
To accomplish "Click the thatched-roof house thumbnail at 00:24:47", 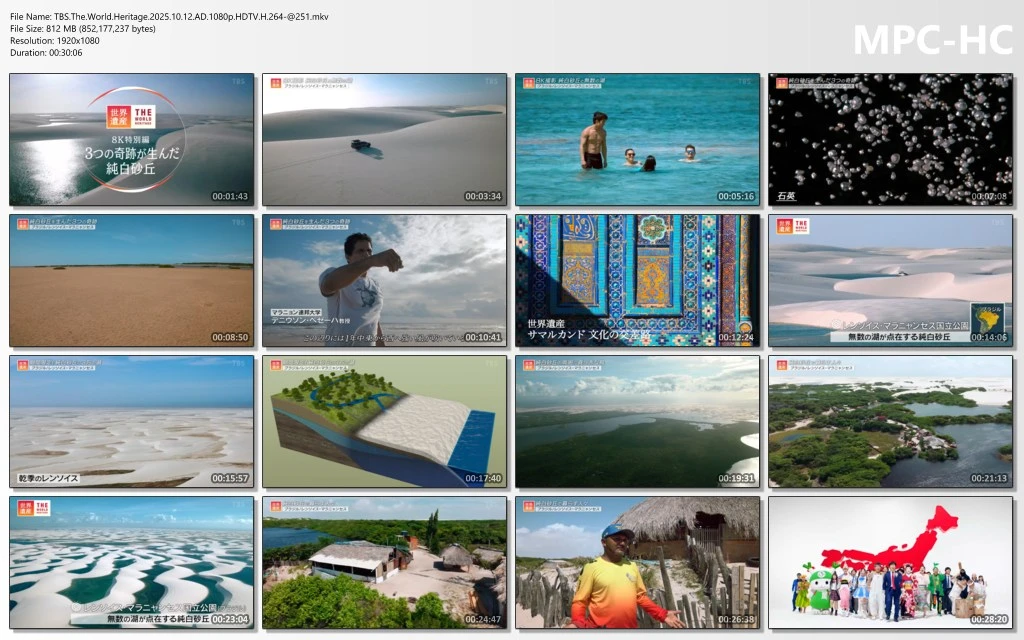I will pyautogui.click(x=384, y=563).
